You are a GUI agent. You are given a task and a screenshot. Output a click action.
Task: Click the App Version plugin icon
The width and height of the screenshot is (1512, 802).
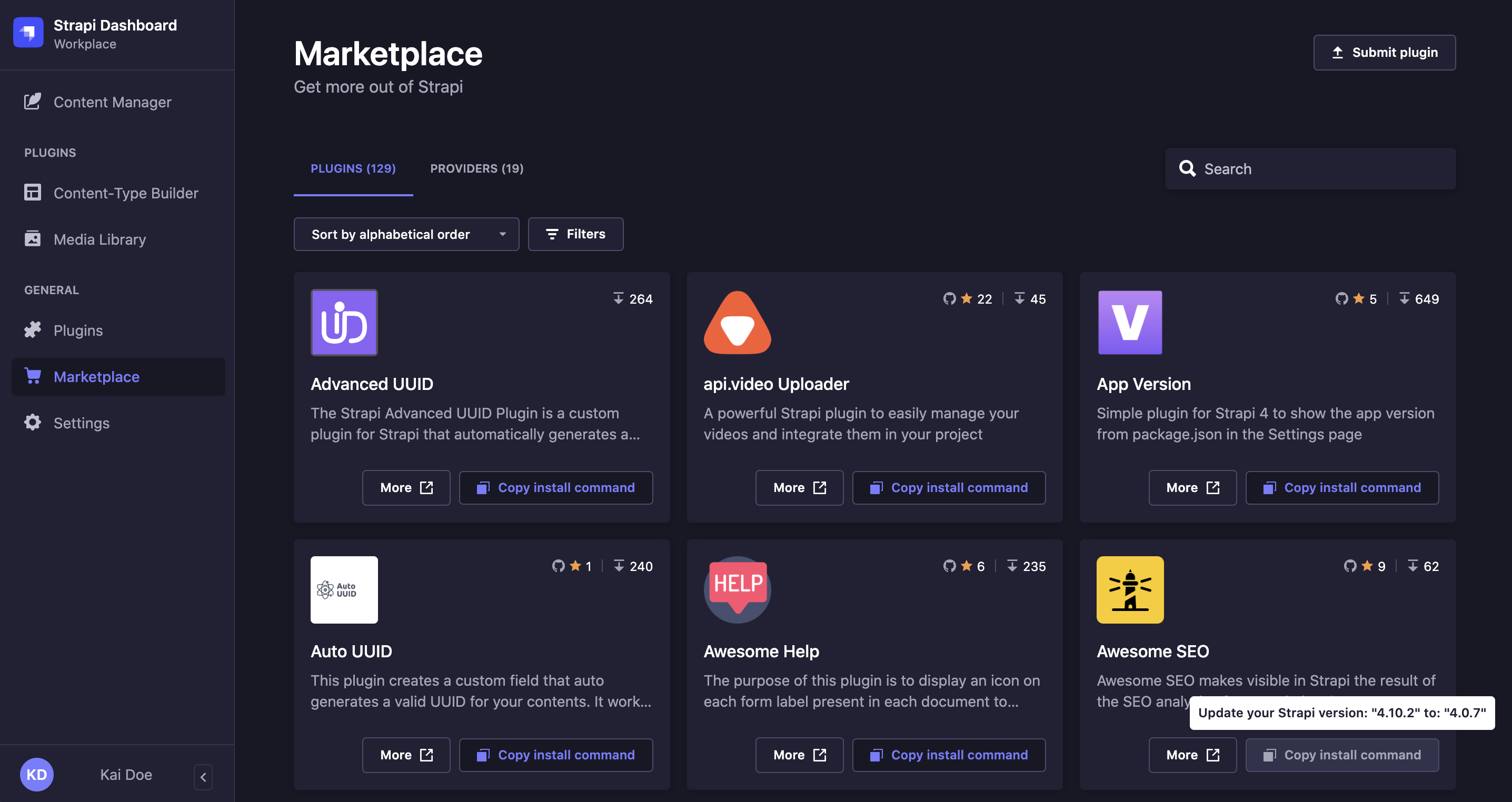tap(1130, 322)
